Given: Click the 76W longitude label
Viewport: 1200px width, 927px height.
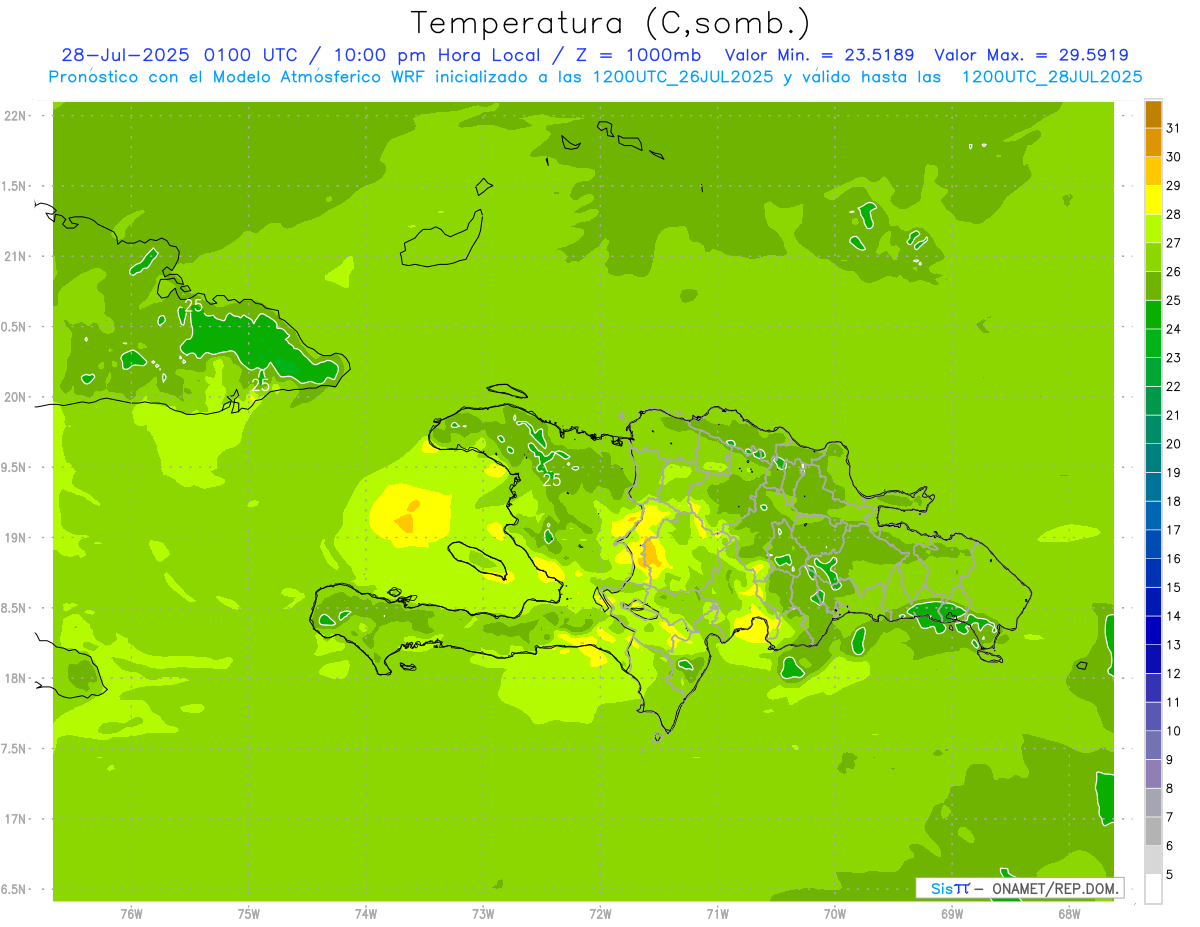Looking at the screenshot, I should (130, 914).
